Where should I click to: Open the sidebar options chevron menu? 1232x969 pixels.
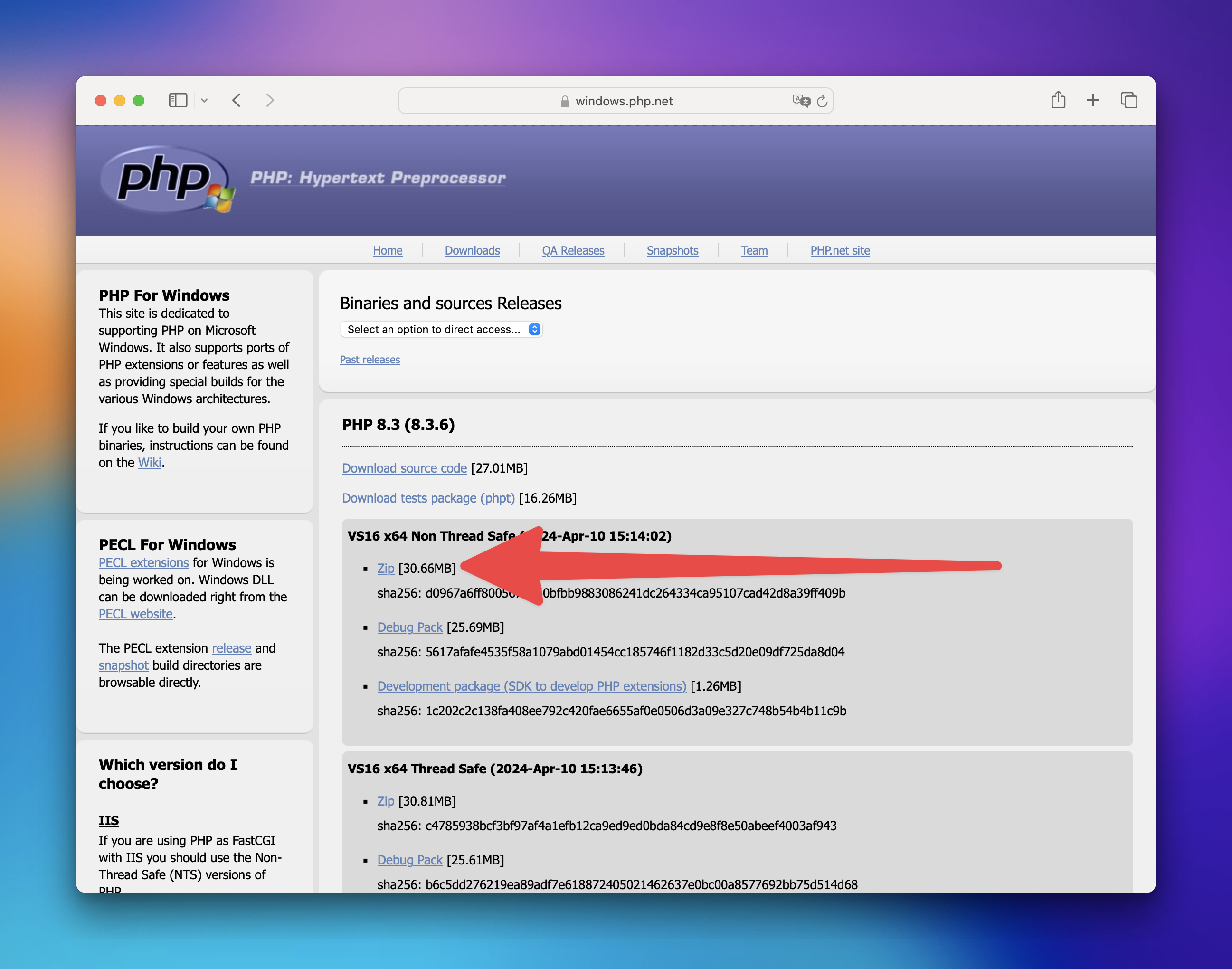(204, 100)
